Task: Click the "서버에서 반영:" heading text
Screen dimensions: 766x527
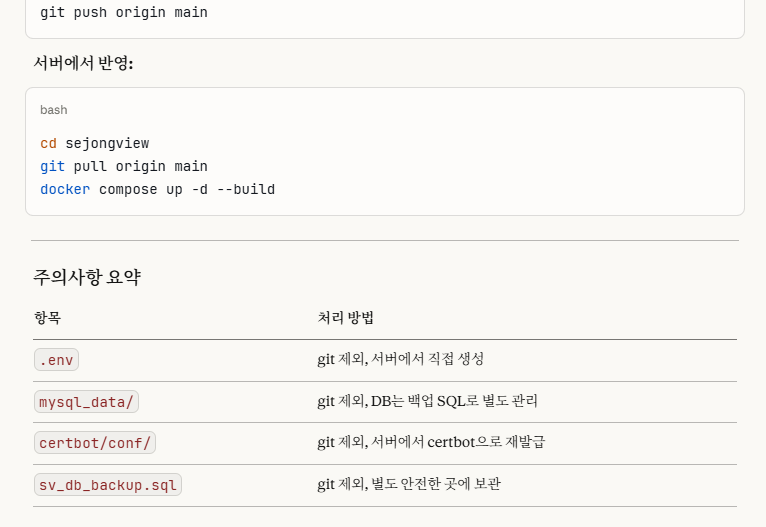Action: click(x=83, y=63)
